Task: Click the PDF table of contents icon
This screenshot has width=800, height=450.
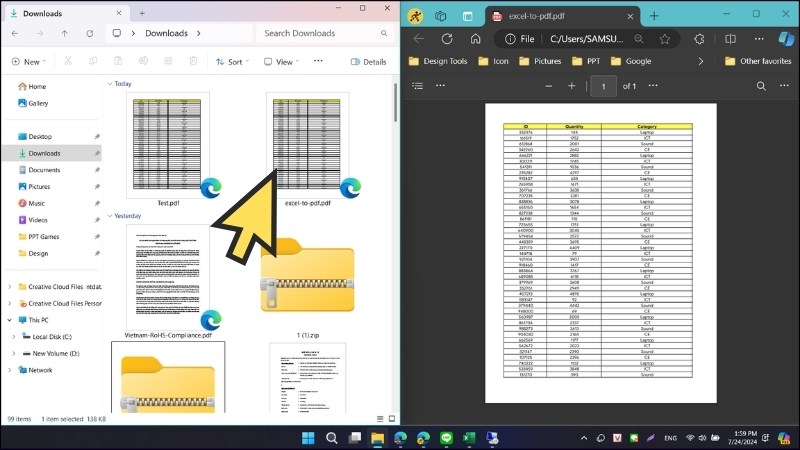Action: click(x=418, y=86)
